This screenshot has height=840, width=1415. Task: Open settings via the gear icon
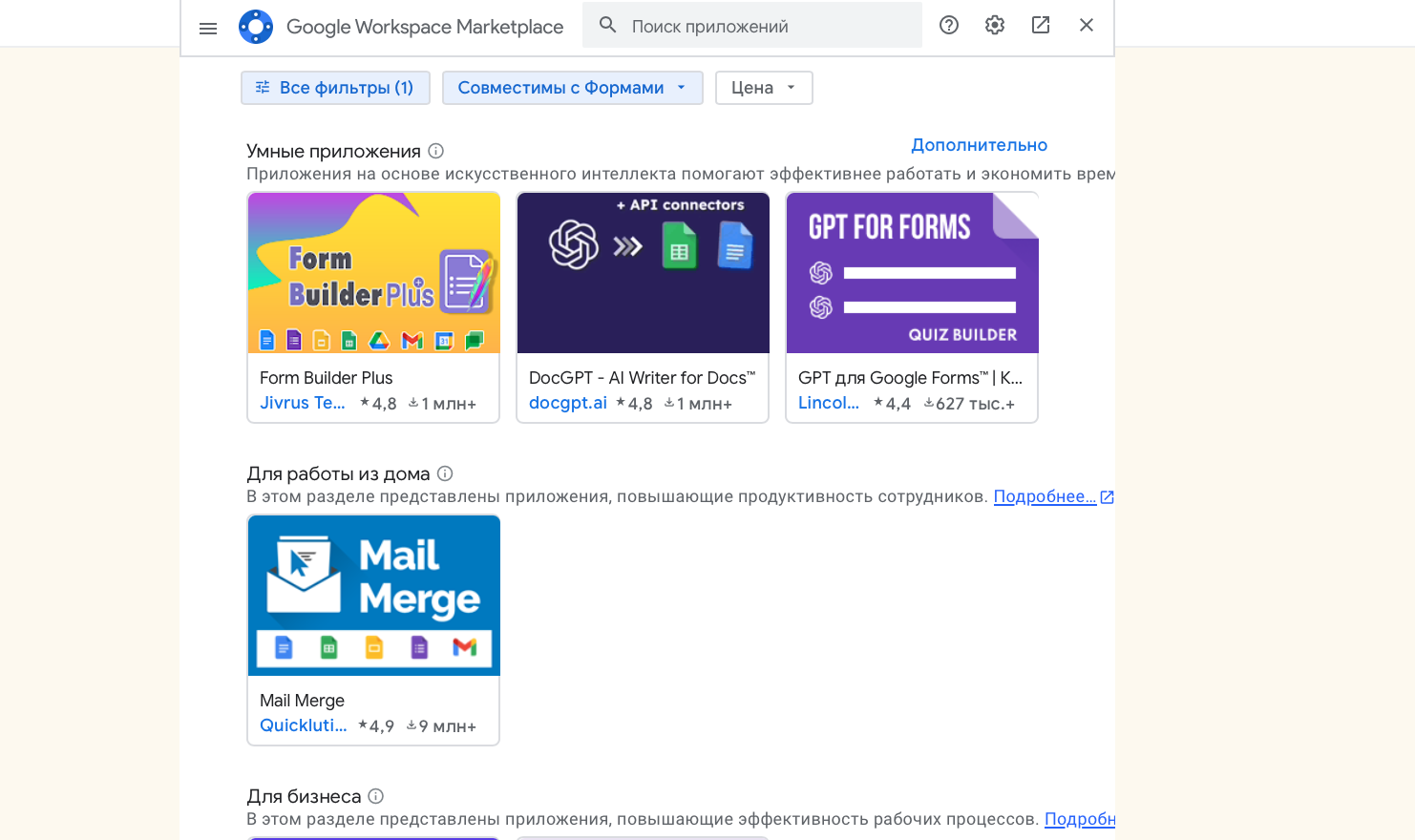[x=995, y=25]
